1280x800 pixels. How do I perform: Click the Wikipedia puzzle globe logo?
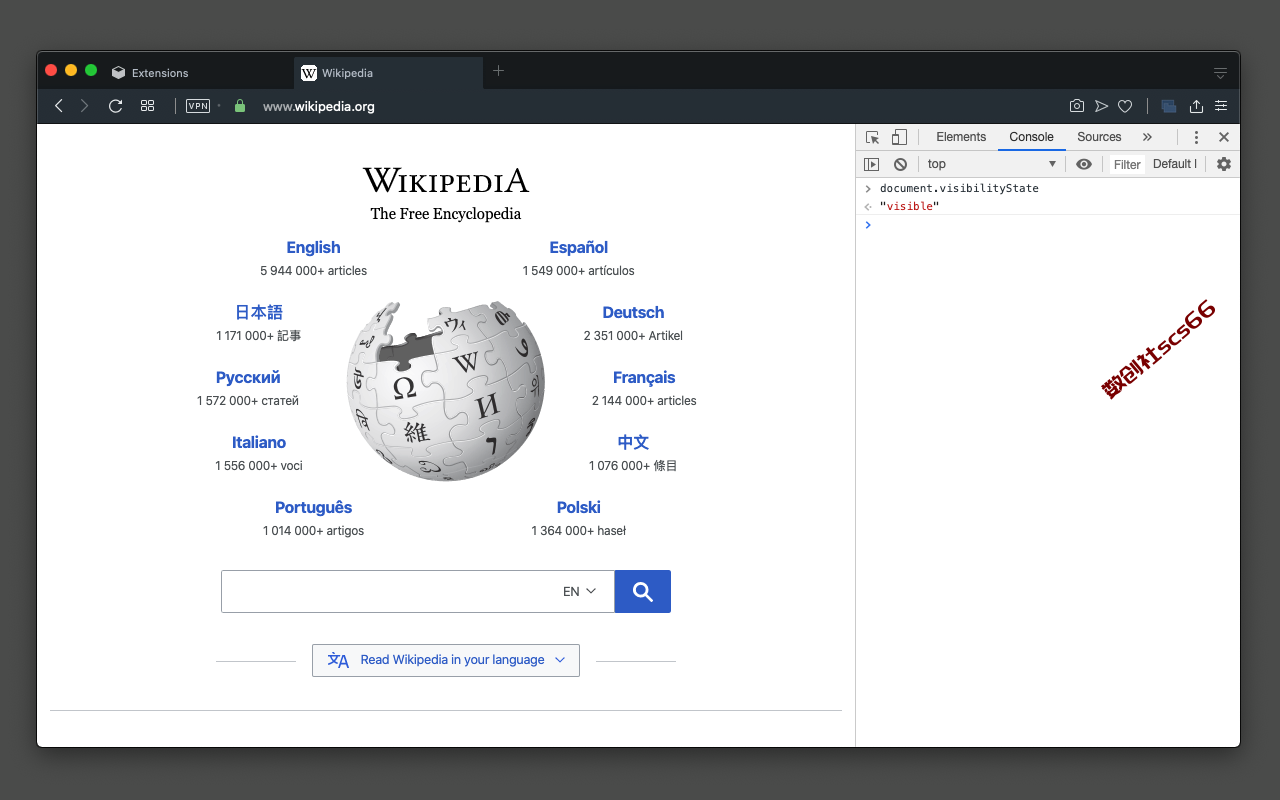point(446,390)
